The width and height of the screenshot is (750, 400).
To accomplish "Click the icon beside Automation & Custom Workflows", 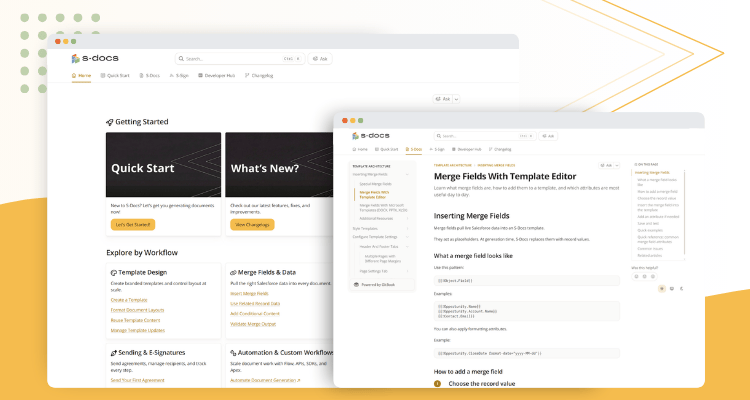I will click(x=233, y=353).
